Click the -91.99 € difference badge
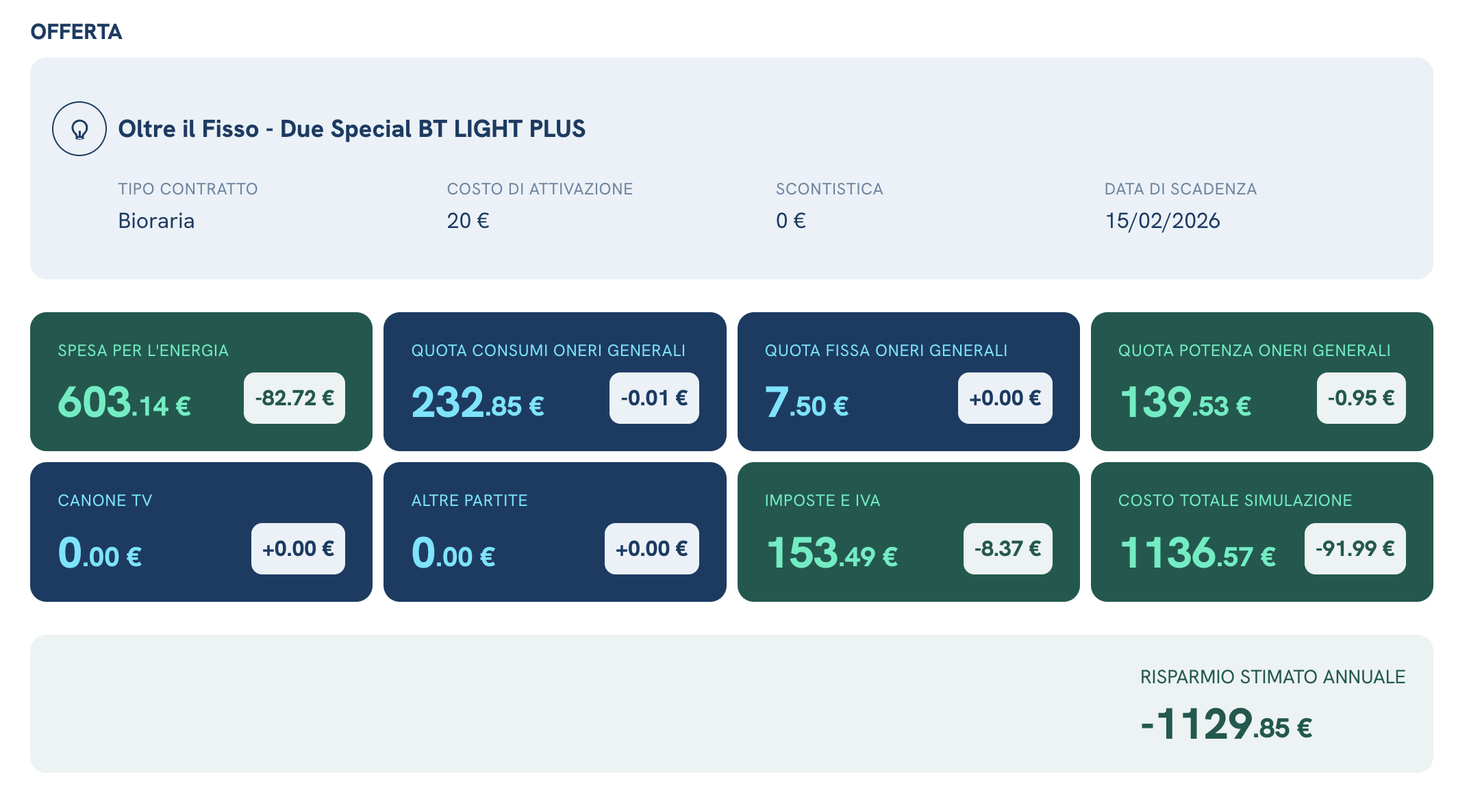Viewport: 1482px width, 812px height. click(x=1355, y=548)
